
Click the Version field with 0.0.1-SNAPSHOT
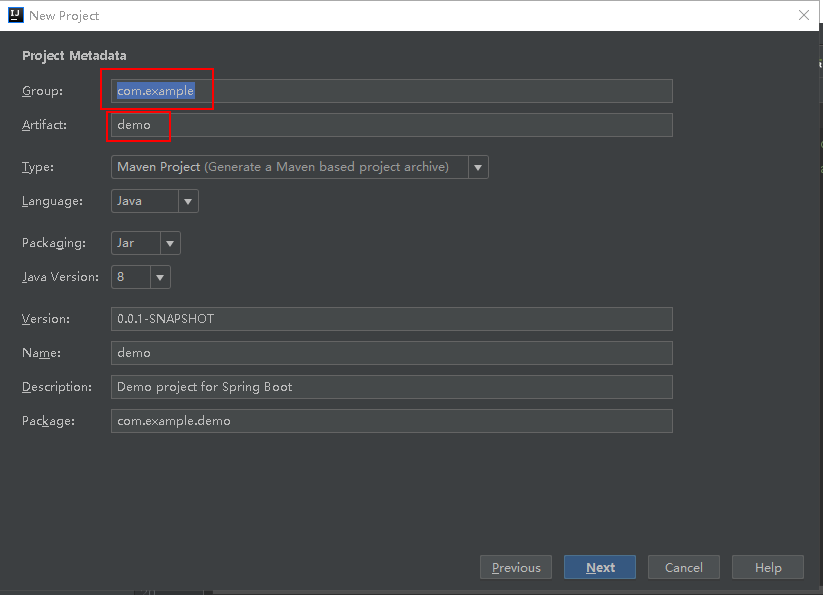[391, 319]
